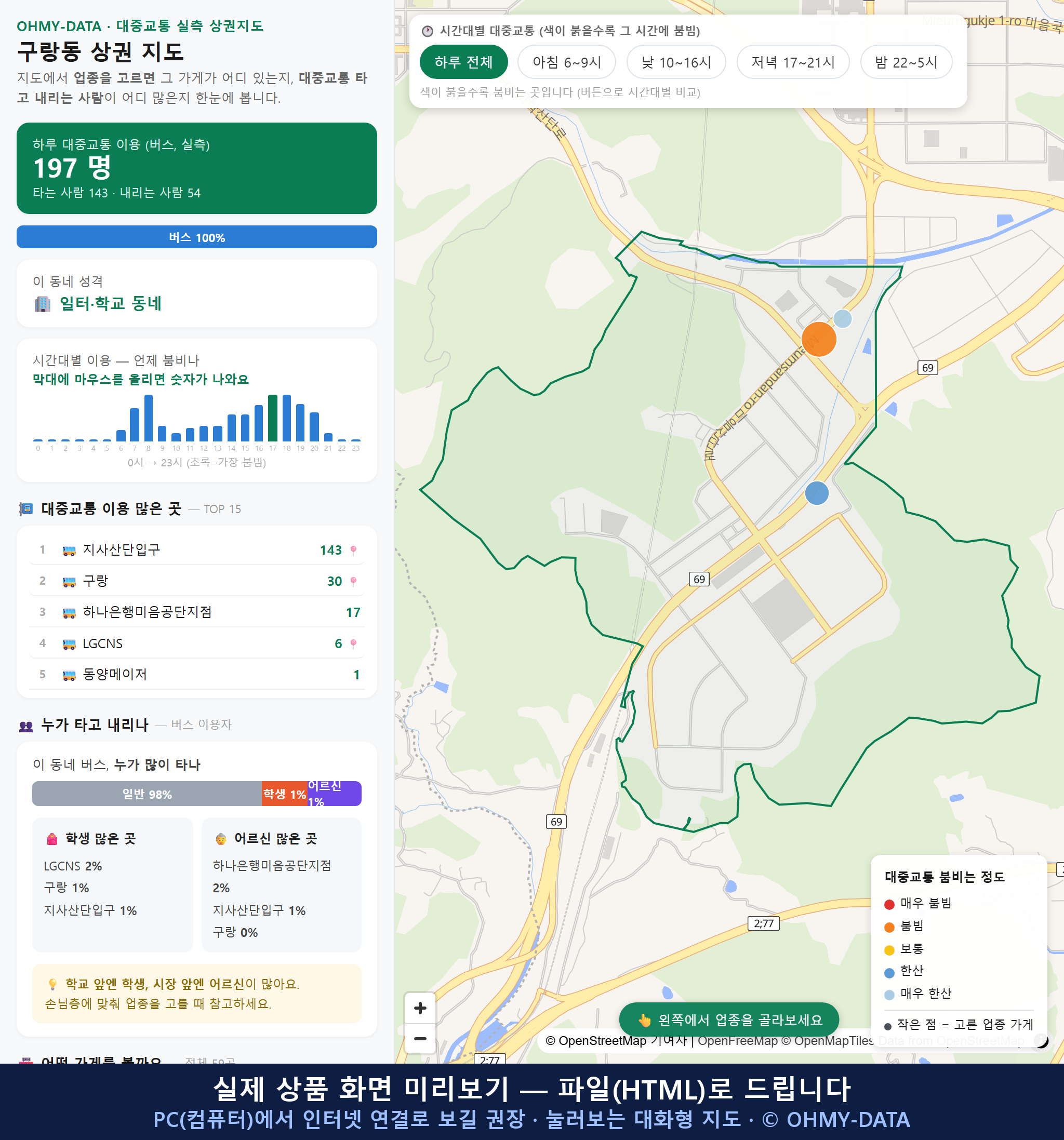Switch to 저녁 17~21시 time filter
Screen dimensions: 1064x1140
pos(793,62)
